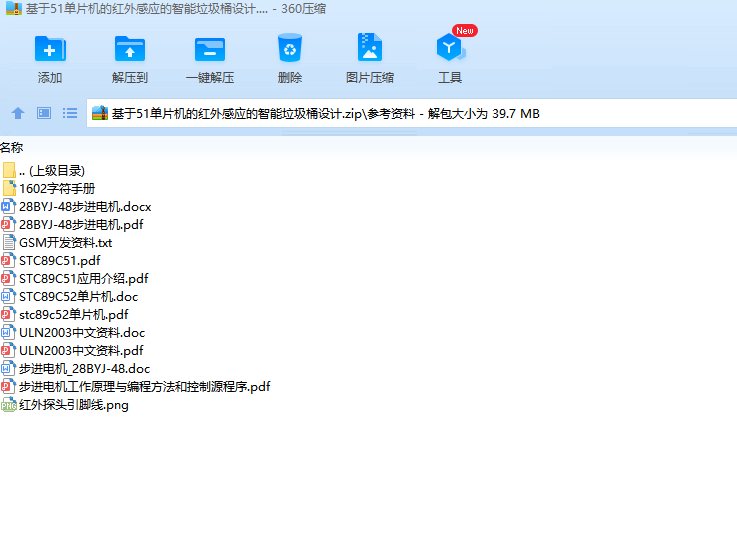The width and height of the screenshot is (737, 554).
Task: Click the archive path address field
Action: tap(411, 113)
